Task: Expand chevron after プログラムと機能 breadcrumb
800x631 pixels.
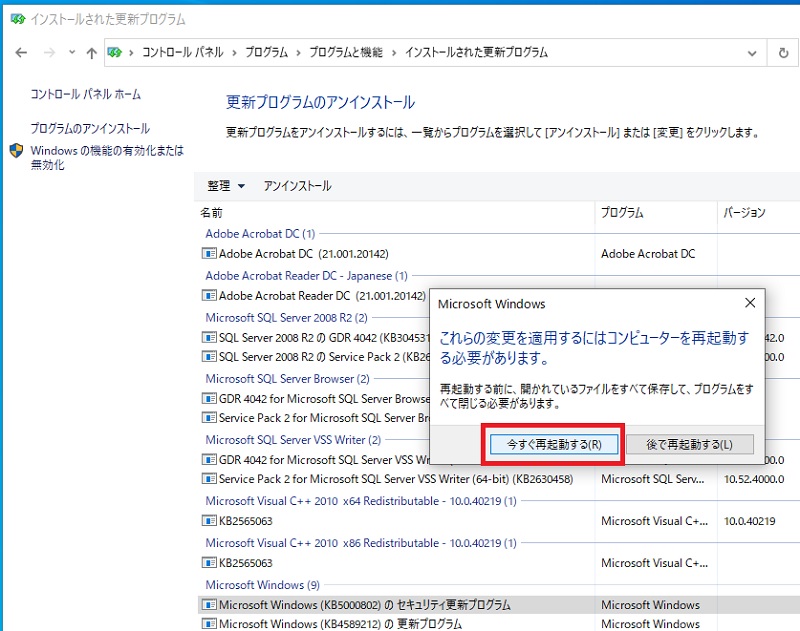Action: (x=394, y=53)
